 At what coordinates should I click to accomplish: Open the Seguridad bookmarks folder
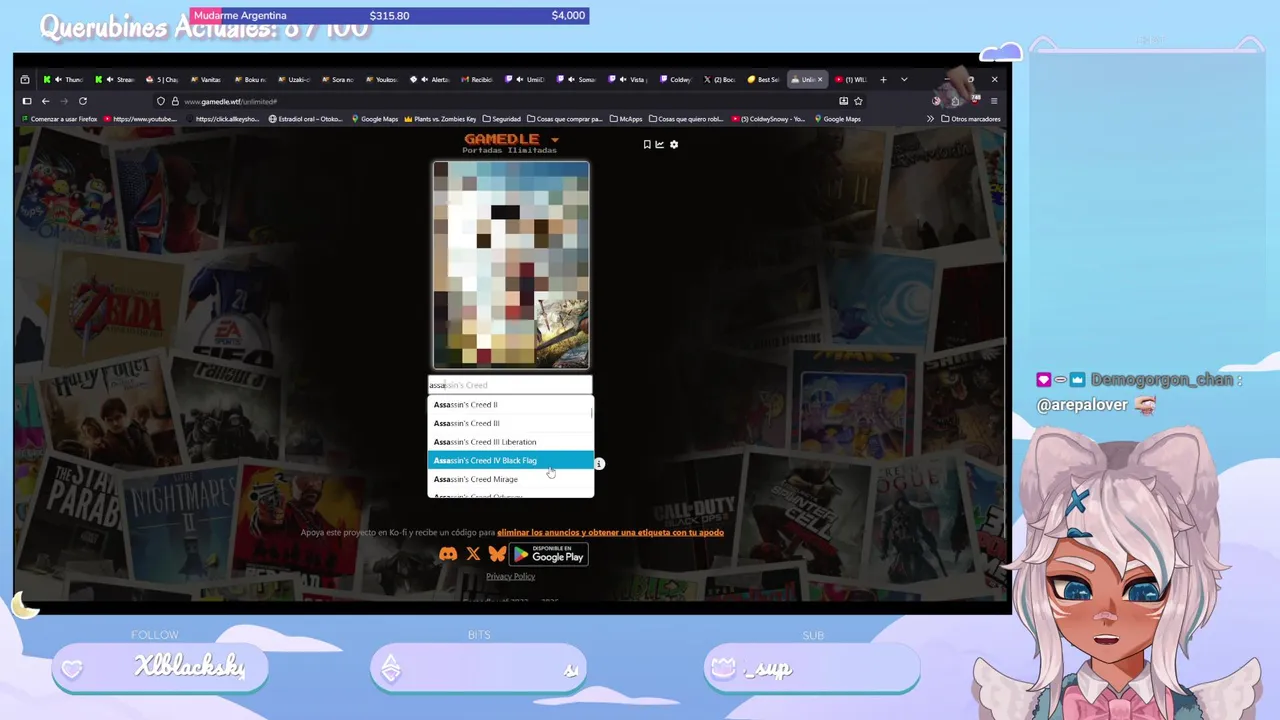point(501,119)
